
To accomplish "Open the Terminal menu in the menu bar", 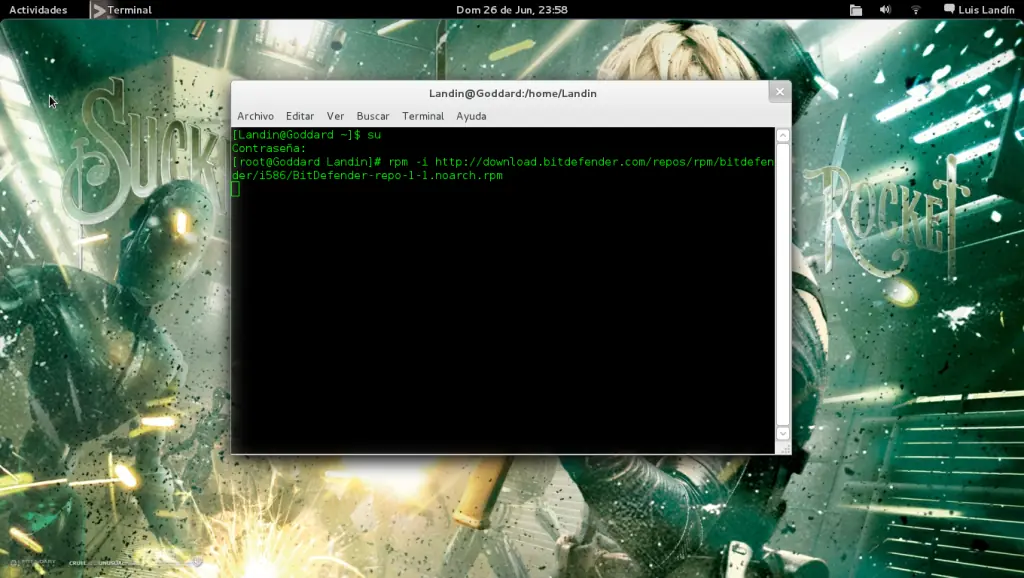I will (423, 116).
